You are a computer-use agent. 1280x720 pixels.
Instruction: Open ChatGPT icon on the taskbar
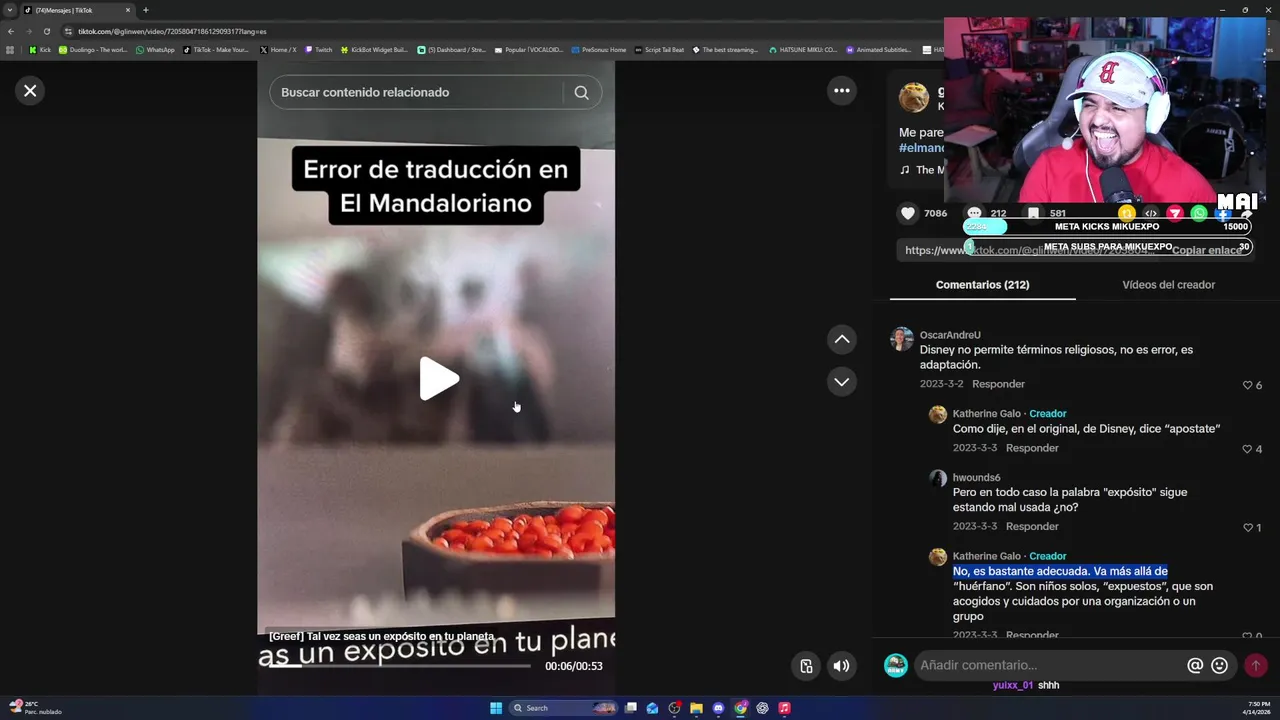click(x=762, y=708)
